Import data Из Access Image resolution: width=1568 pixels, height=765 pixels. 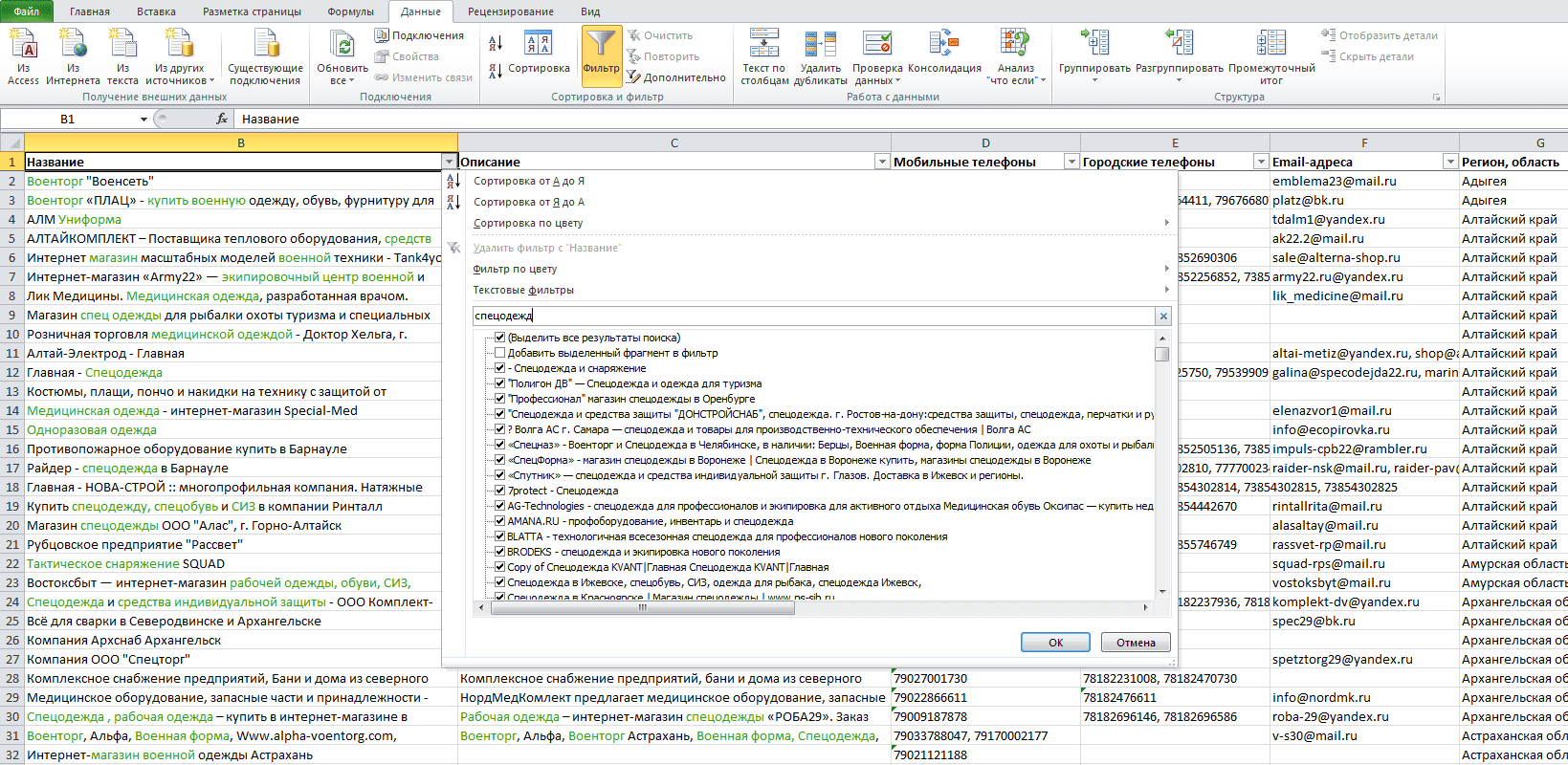24,57
